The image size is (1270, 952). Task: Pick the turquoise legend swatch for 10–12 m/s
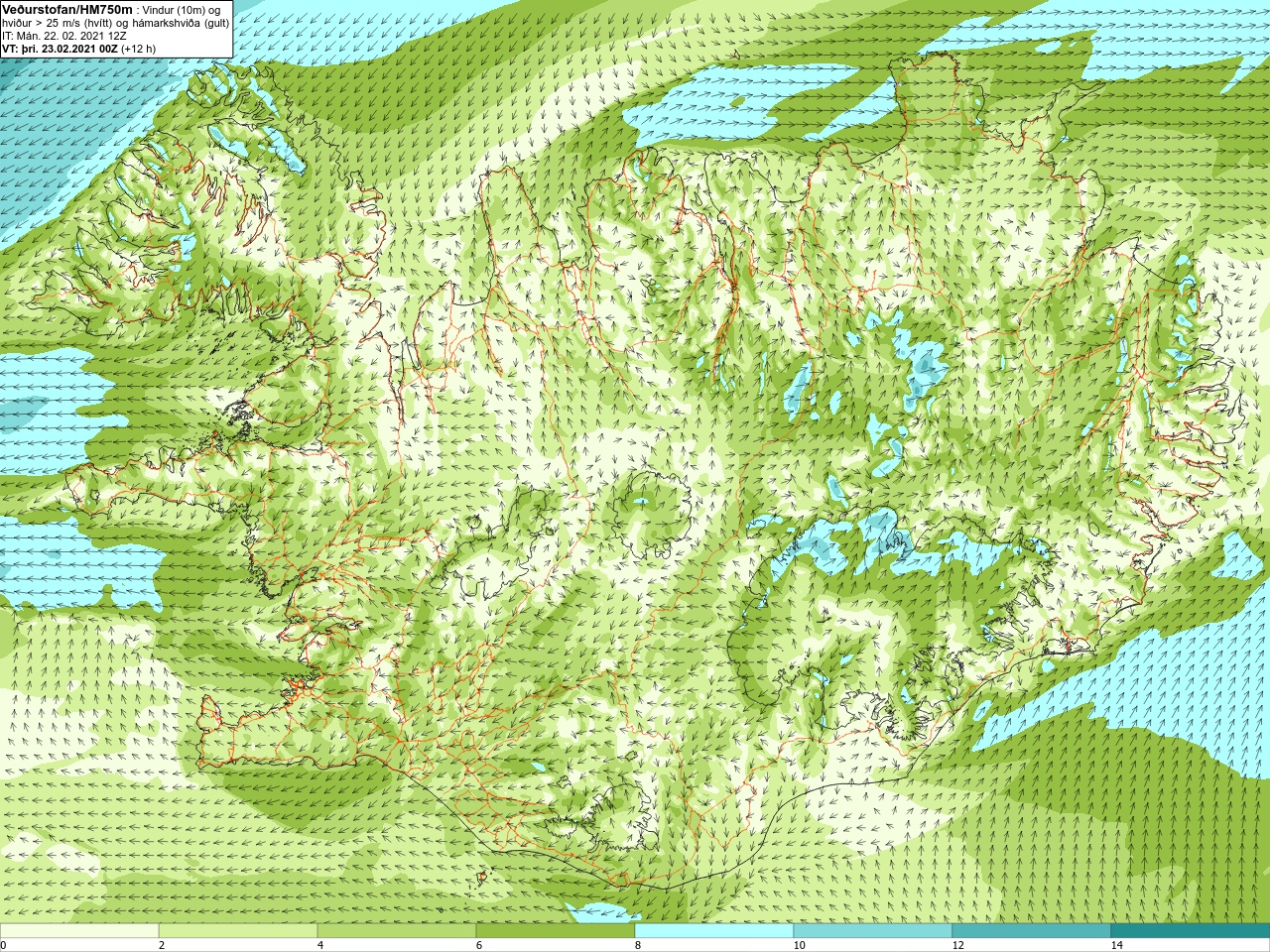873,931
